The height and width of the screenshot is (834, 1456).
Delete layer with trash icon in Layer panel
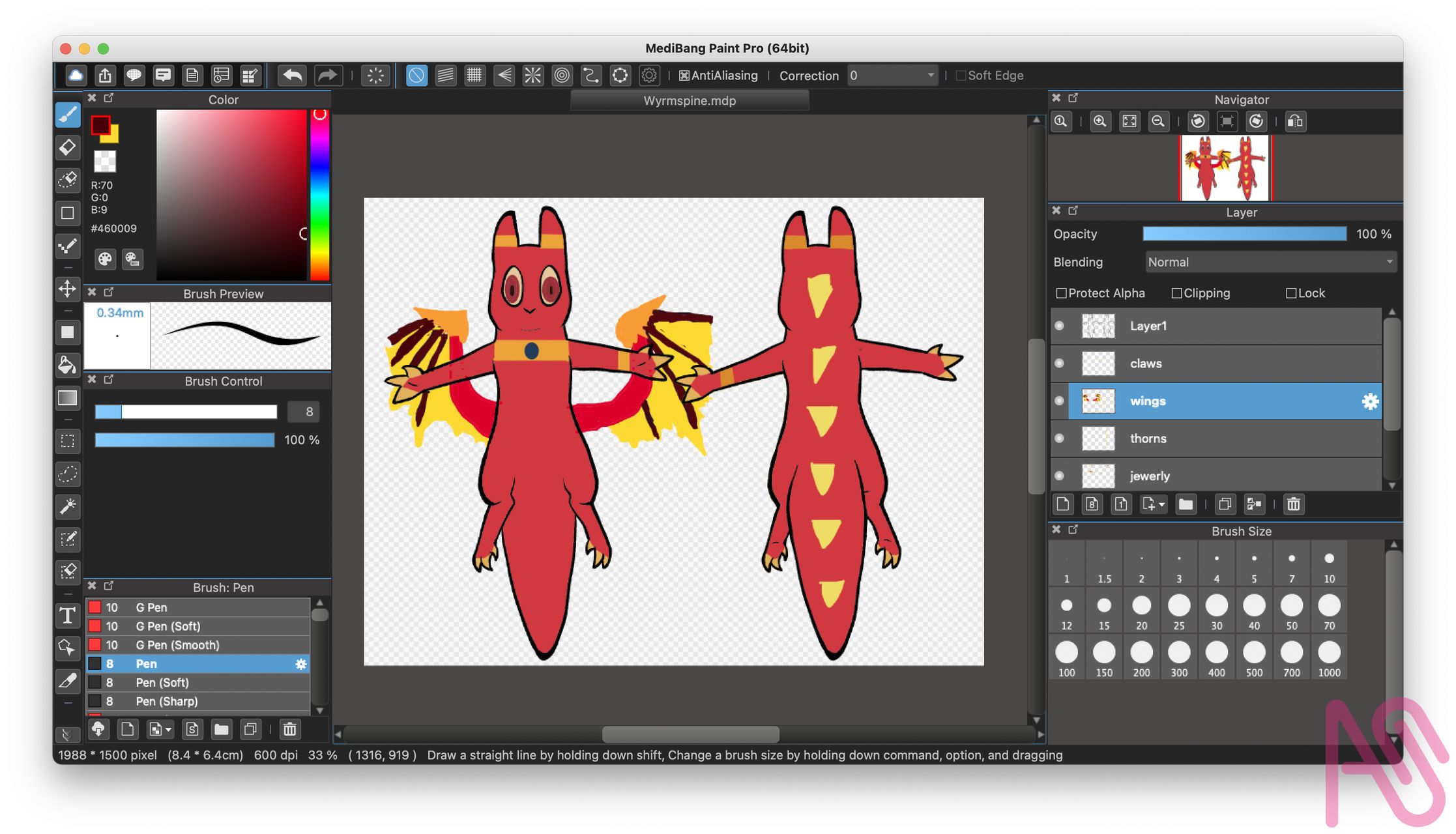tap(1293, 504)
